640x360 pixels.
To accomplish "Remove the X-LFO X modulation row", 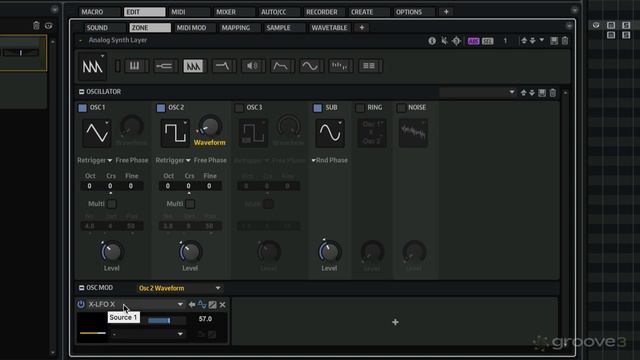I will tap(222, 304).
